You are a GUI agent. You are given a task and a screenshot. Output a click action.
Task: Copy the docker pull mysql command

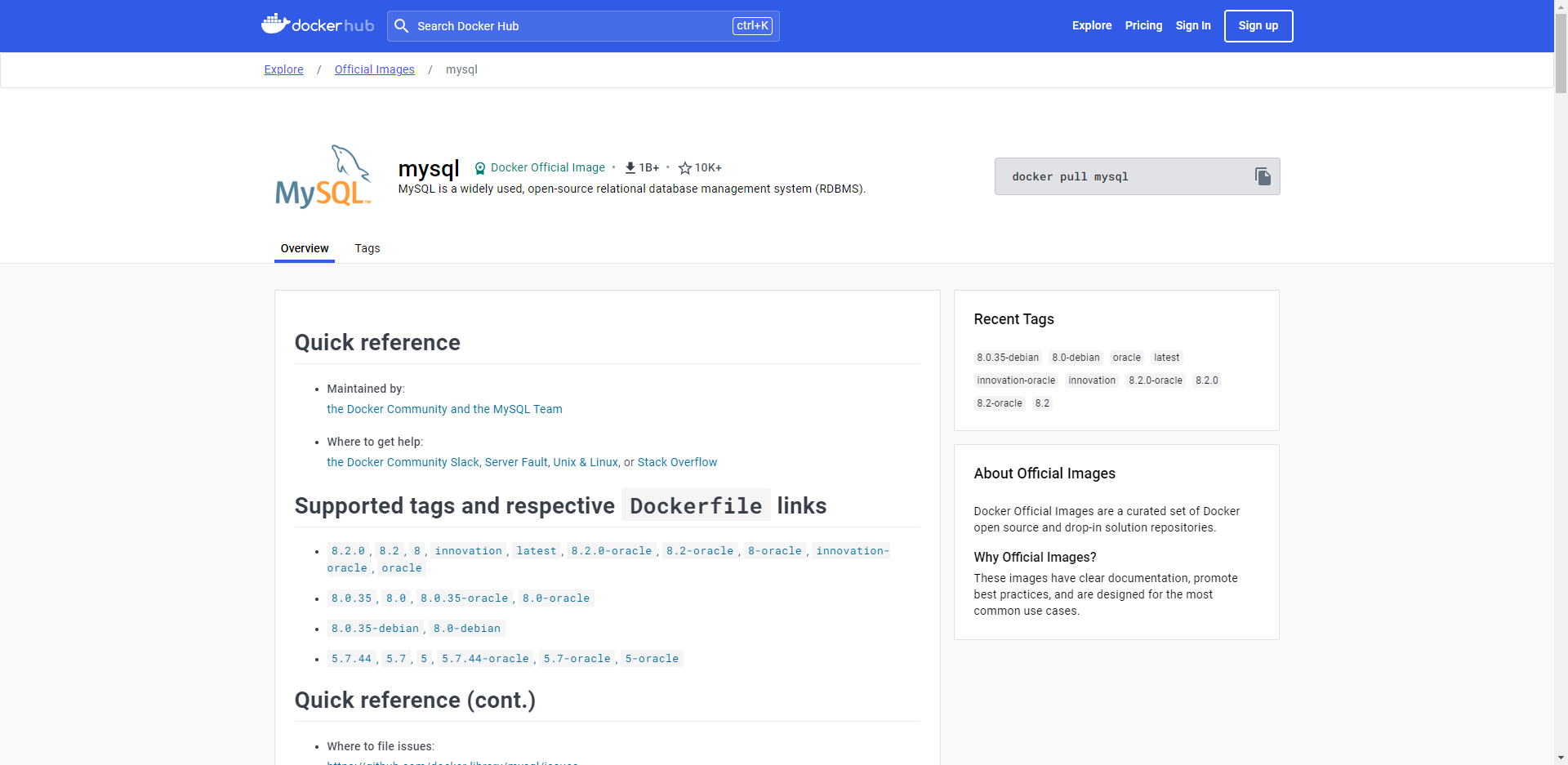[1263, 176]
